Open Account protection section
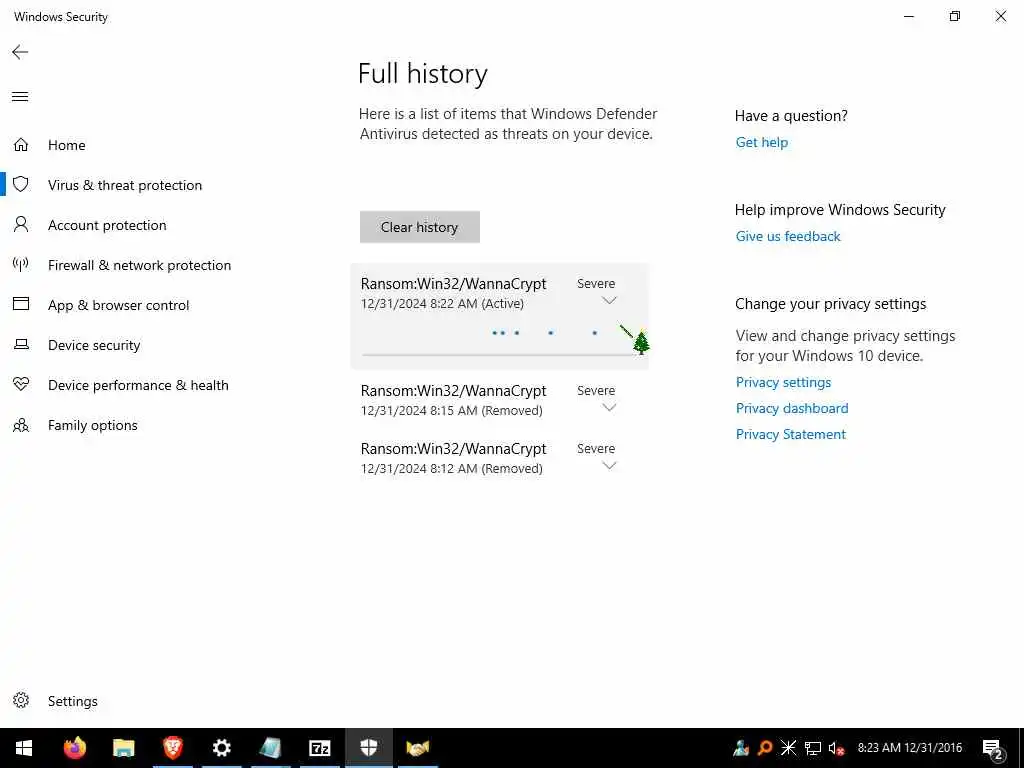 click(107, 225)
